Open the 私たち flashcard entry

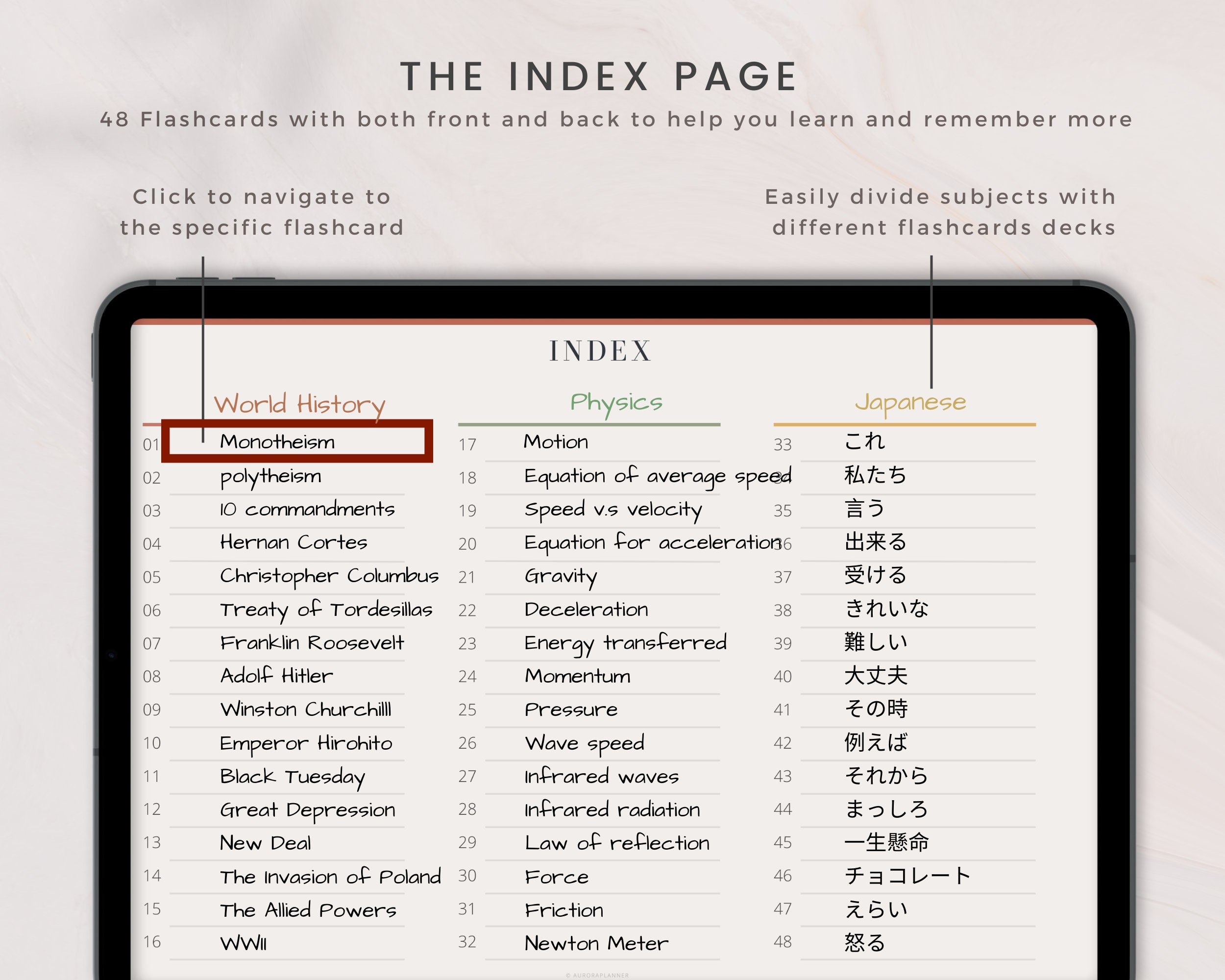tap(875, 475)
